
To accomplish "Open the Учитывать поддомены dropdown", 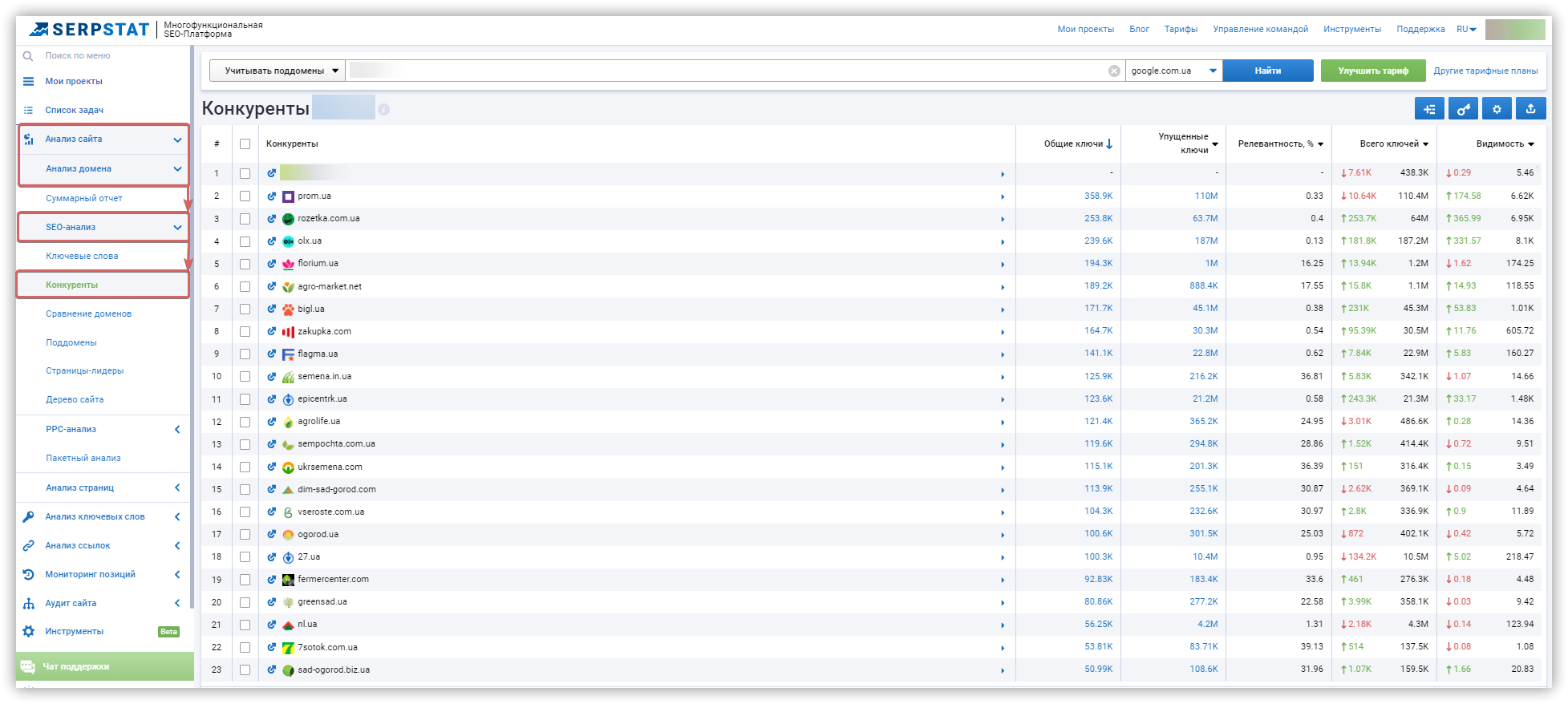I will click(278, 71).
